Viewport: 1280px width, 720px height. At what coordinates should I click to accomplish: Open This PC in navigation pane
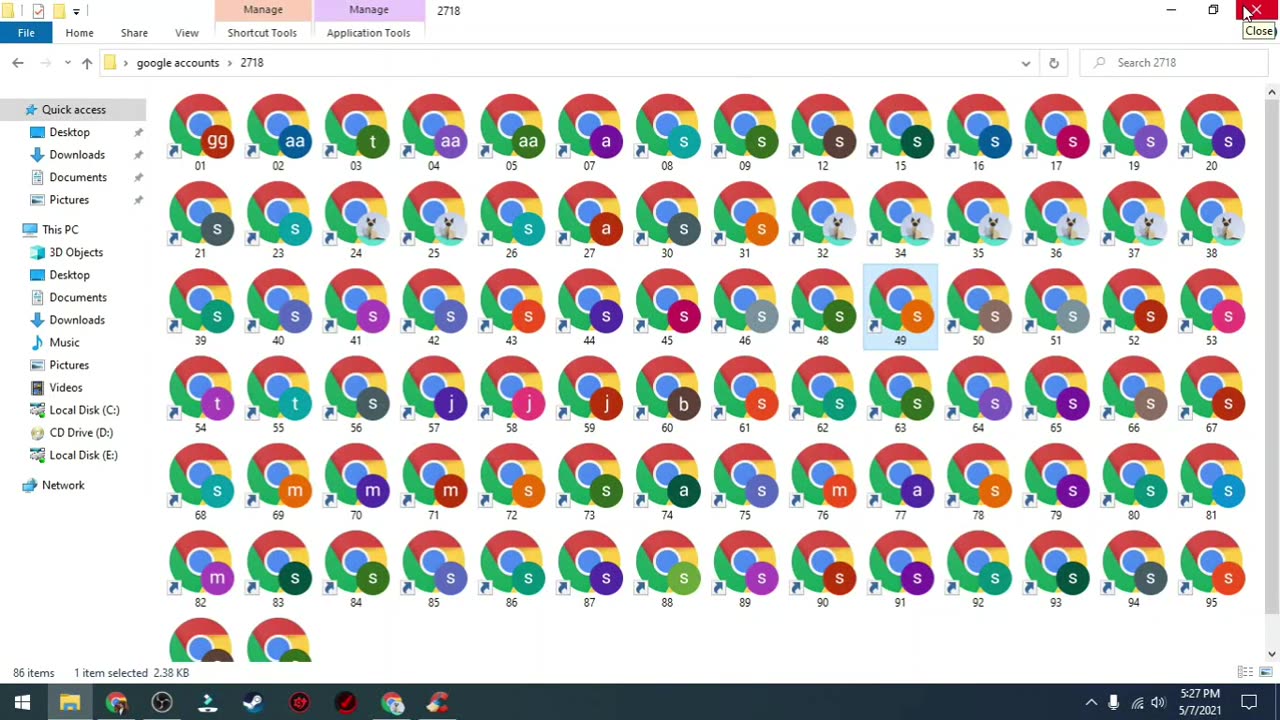click(x=60, y=230)
